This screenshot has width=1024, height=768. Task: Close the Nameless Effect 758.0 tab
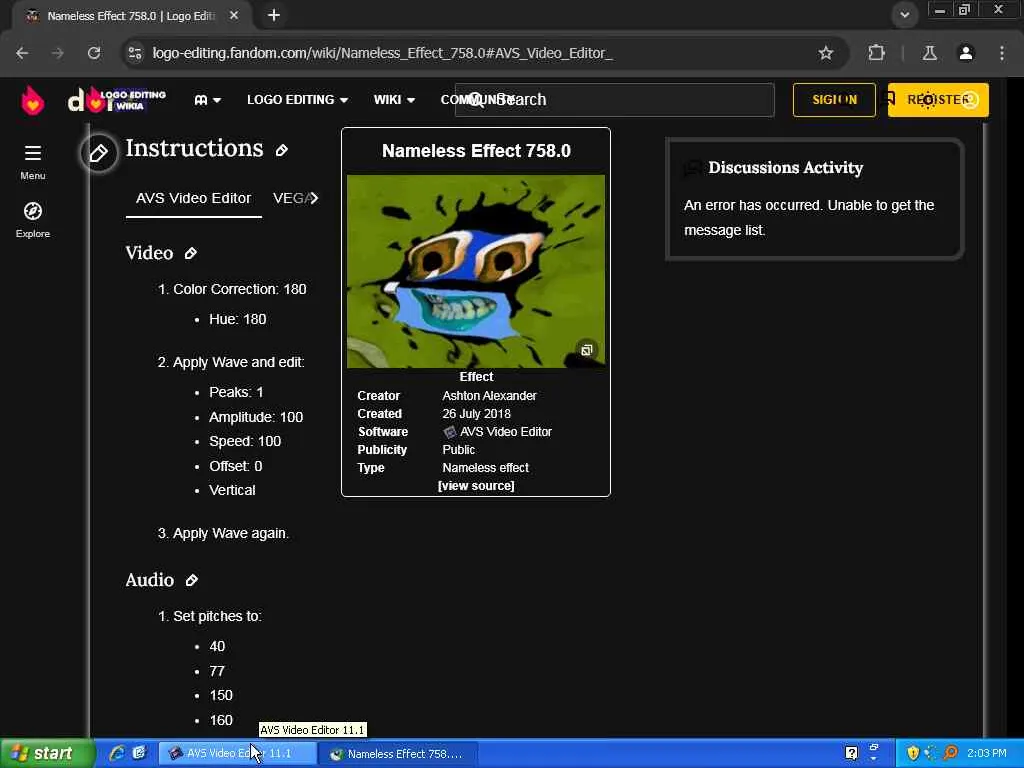[234, 16]
